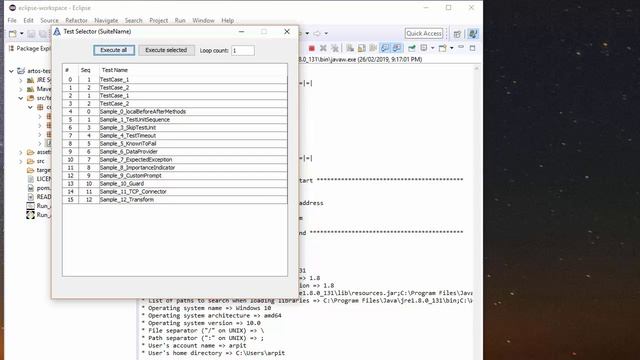Image resolution: width=640 pixels, height=360 pixels.
Task: Focus the Quick Access search field
Action: [424, 33]
